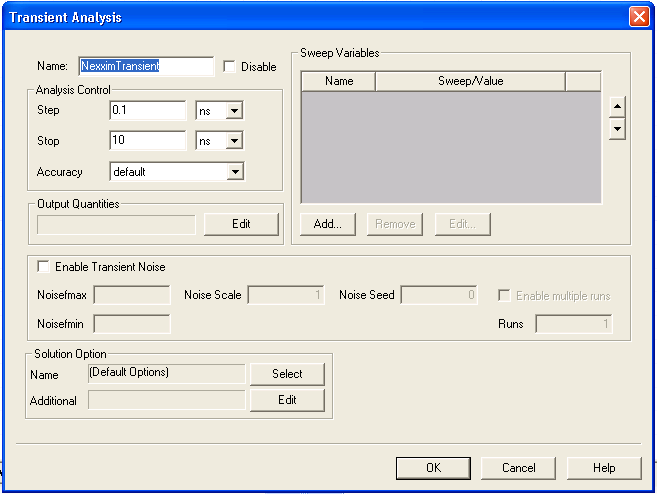
Task: Click Add... to add sweep variable
Action: (x=328, y=224)
